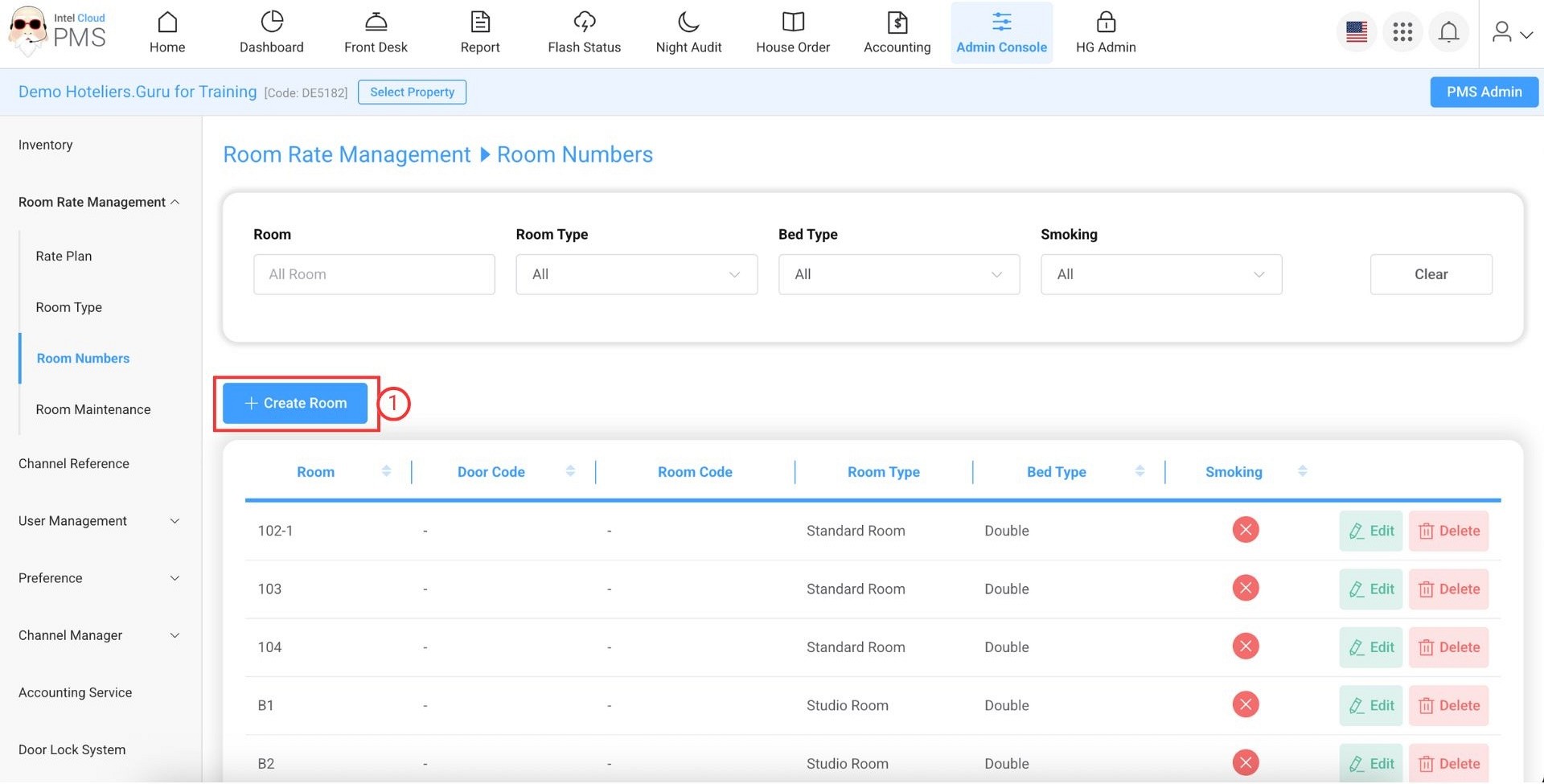Open Night Audit moon icon
Screen dimensions: 1544x784
[688, 23]
